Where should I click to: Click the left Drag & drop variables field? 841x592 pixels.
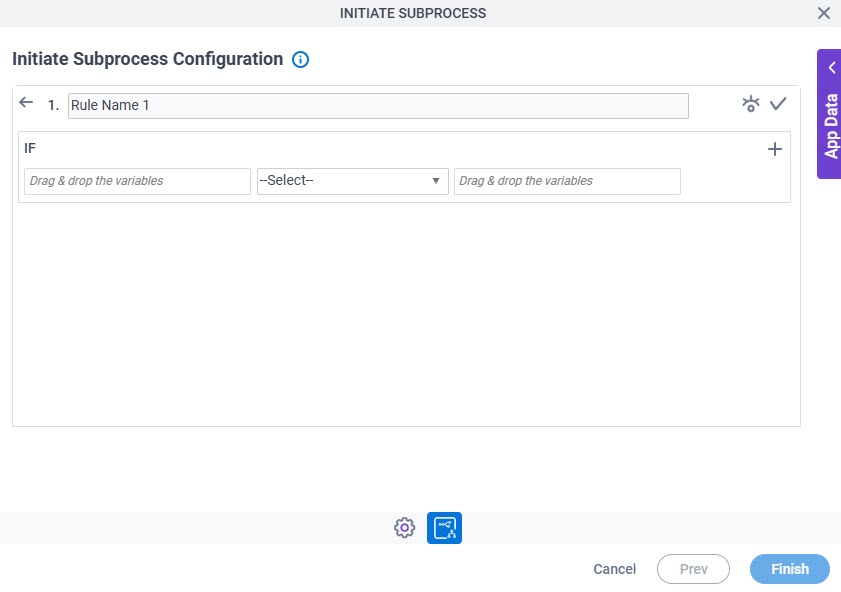137,181
